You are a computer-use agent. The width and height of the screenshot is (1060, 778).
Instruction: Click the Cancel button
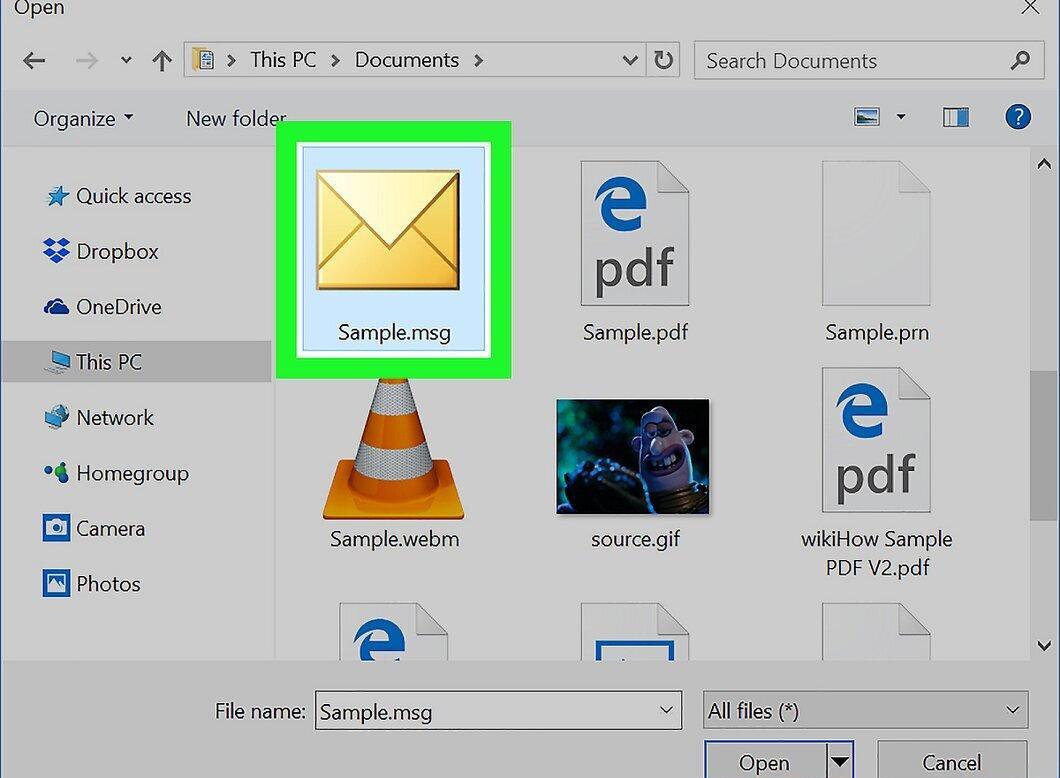click(952, 762)
